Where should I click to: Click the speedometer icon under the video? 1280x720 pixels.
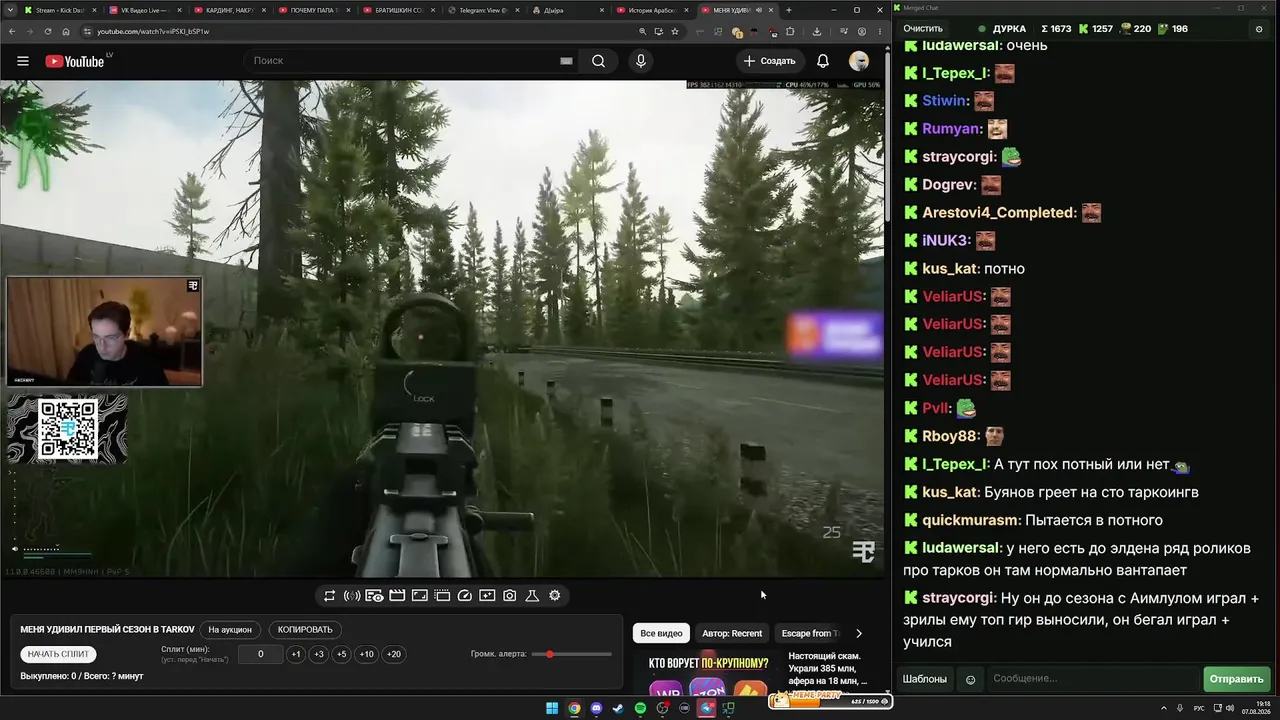(464, 596)
